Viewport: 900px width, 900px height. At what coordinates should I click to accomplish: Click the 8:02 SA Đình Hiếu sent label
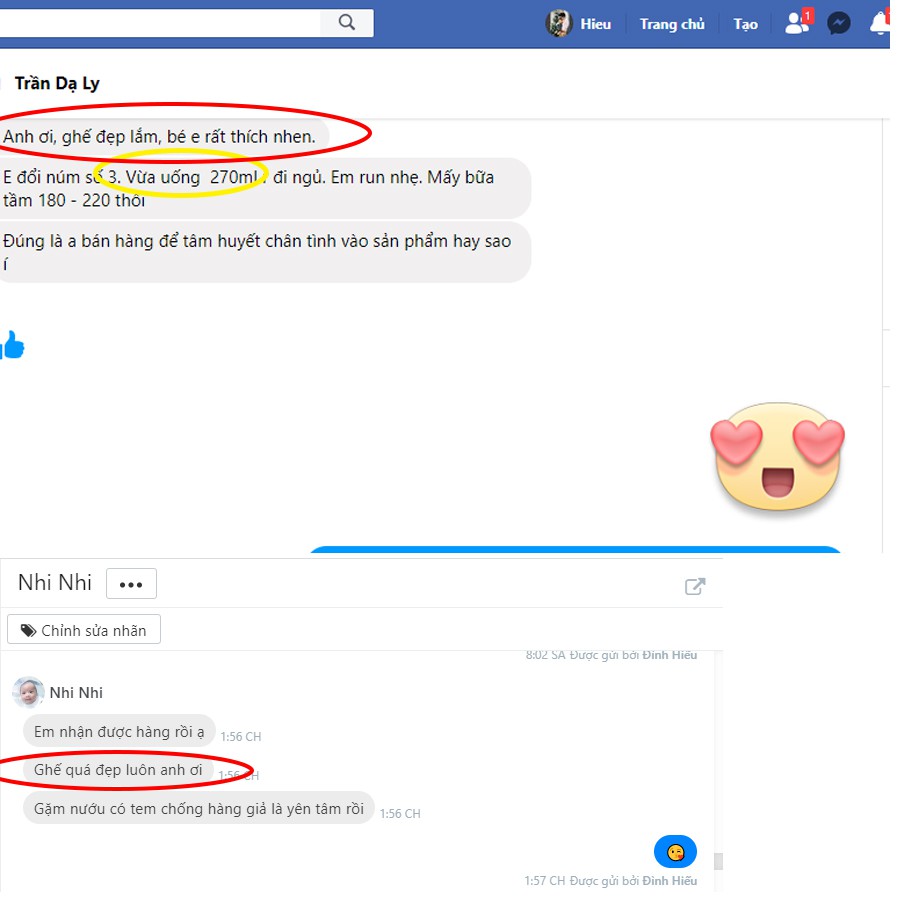point(611,655)
